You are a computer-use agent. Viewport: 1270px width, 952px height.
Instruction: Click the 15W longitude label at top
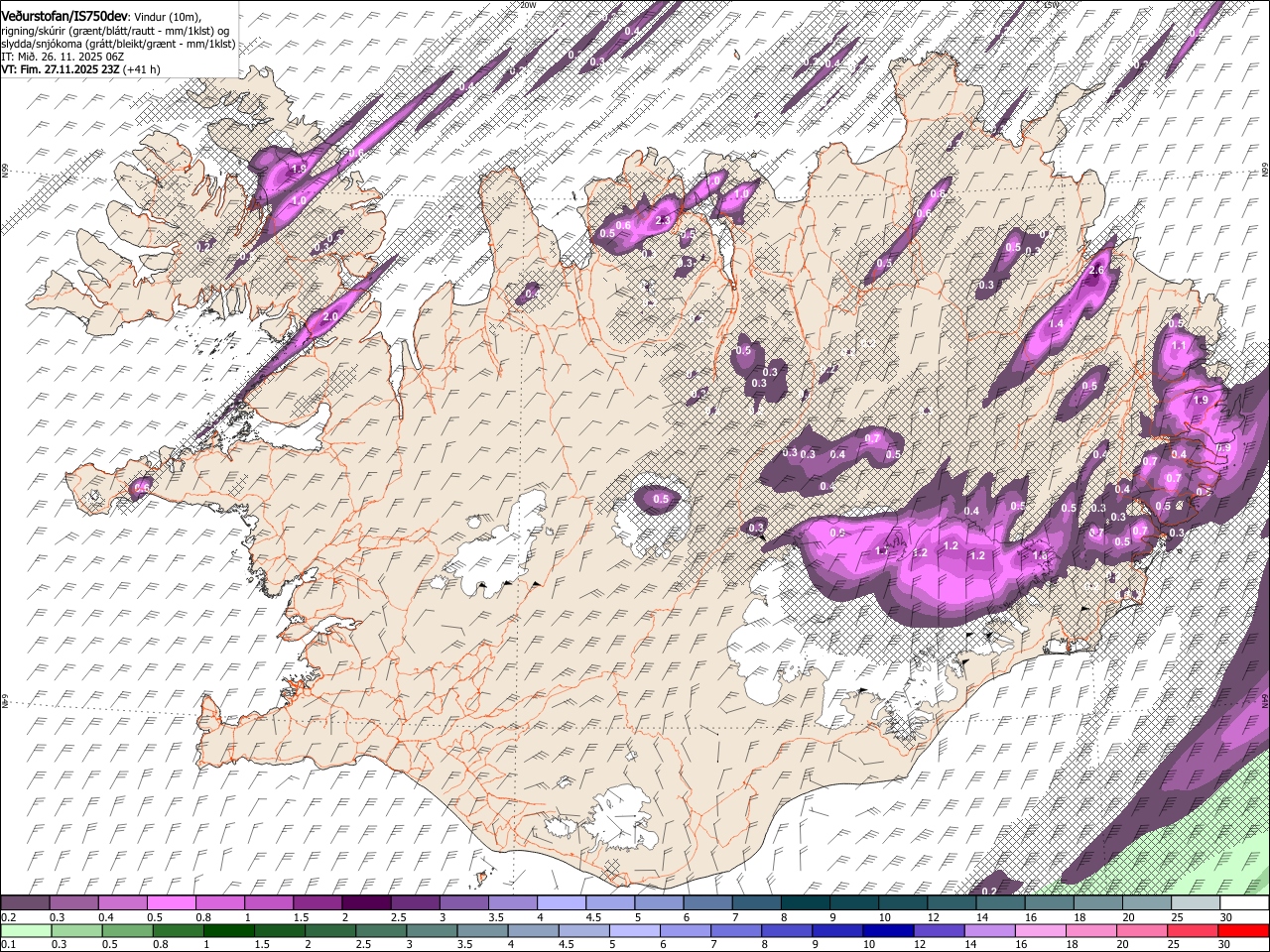pos(1051,5)
